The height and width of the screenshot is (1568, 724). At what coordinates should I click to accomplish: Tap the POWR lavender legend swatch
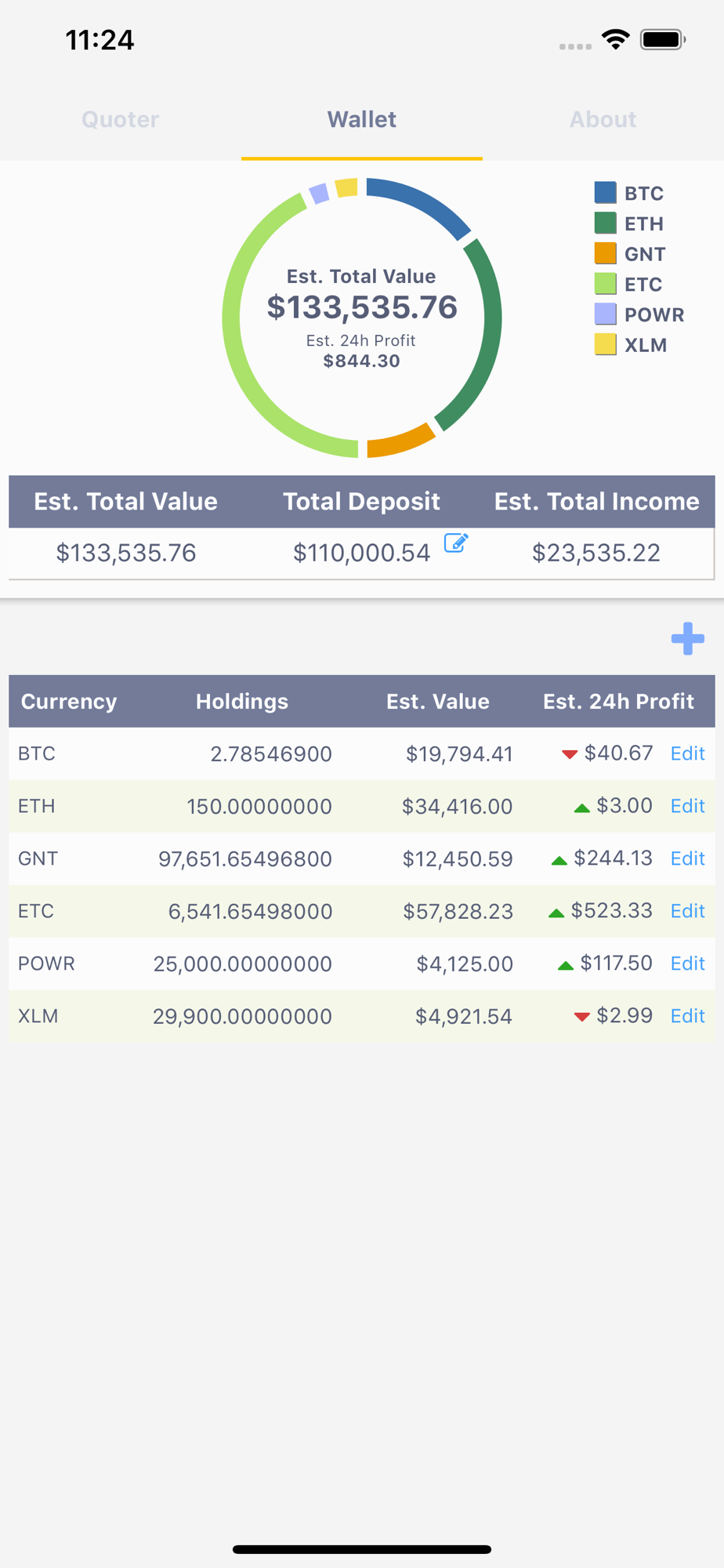click(605, 314)
